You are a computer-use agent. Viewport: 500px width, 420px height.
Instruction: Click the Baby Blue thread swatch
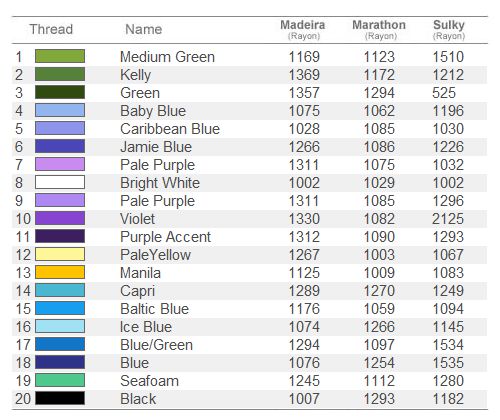[60, 110]
